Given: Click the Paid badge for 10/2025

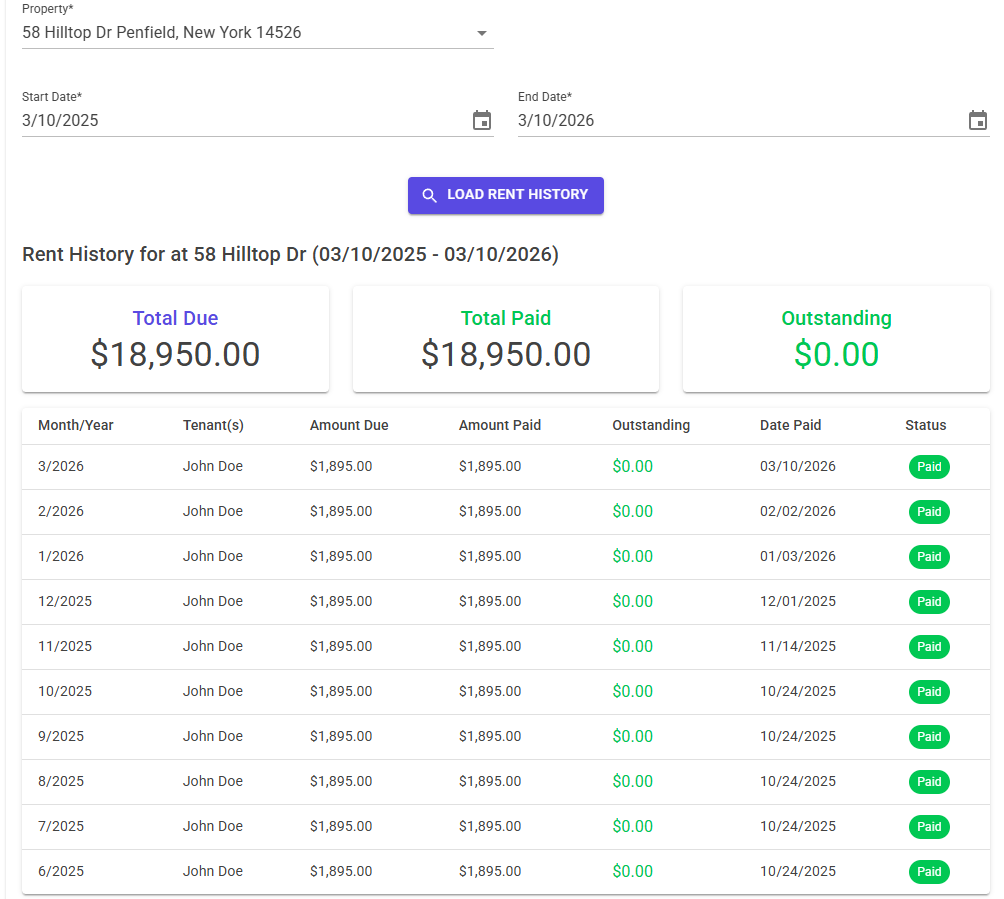Looking at the screenshot, I should (x=929, y=691).
